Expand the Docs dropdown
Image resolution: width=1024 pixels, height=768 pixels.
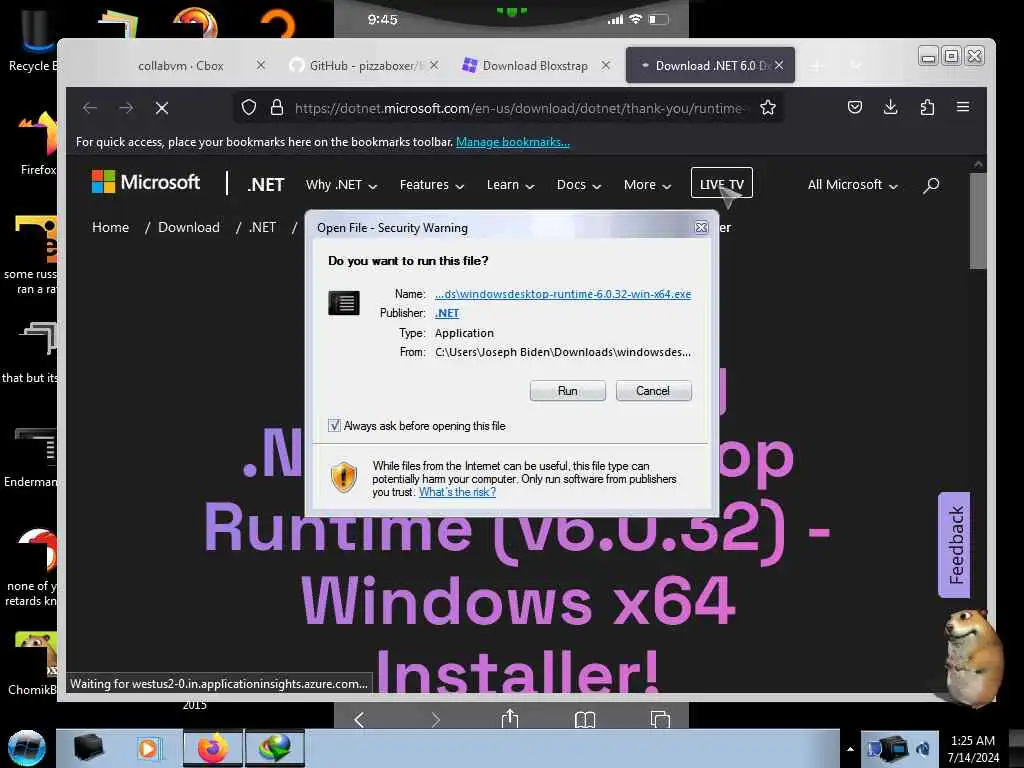tap(579, 185)
